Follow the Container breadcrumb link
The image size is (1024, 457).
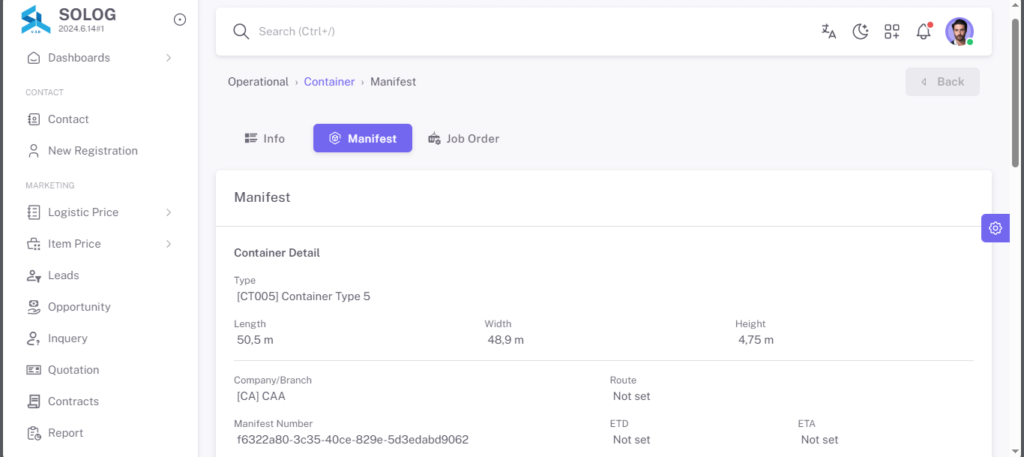click(329, 82)
